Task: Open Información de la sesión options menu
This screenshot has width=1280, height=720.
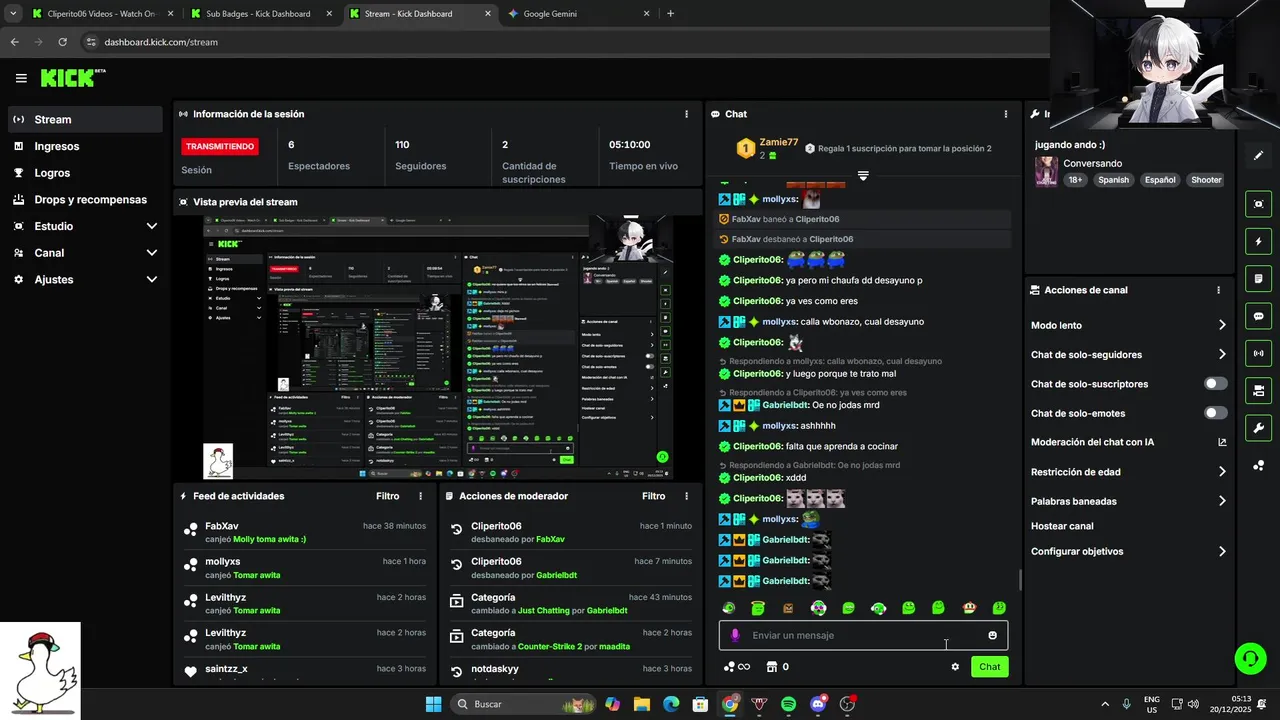Action: pos(686,114)
